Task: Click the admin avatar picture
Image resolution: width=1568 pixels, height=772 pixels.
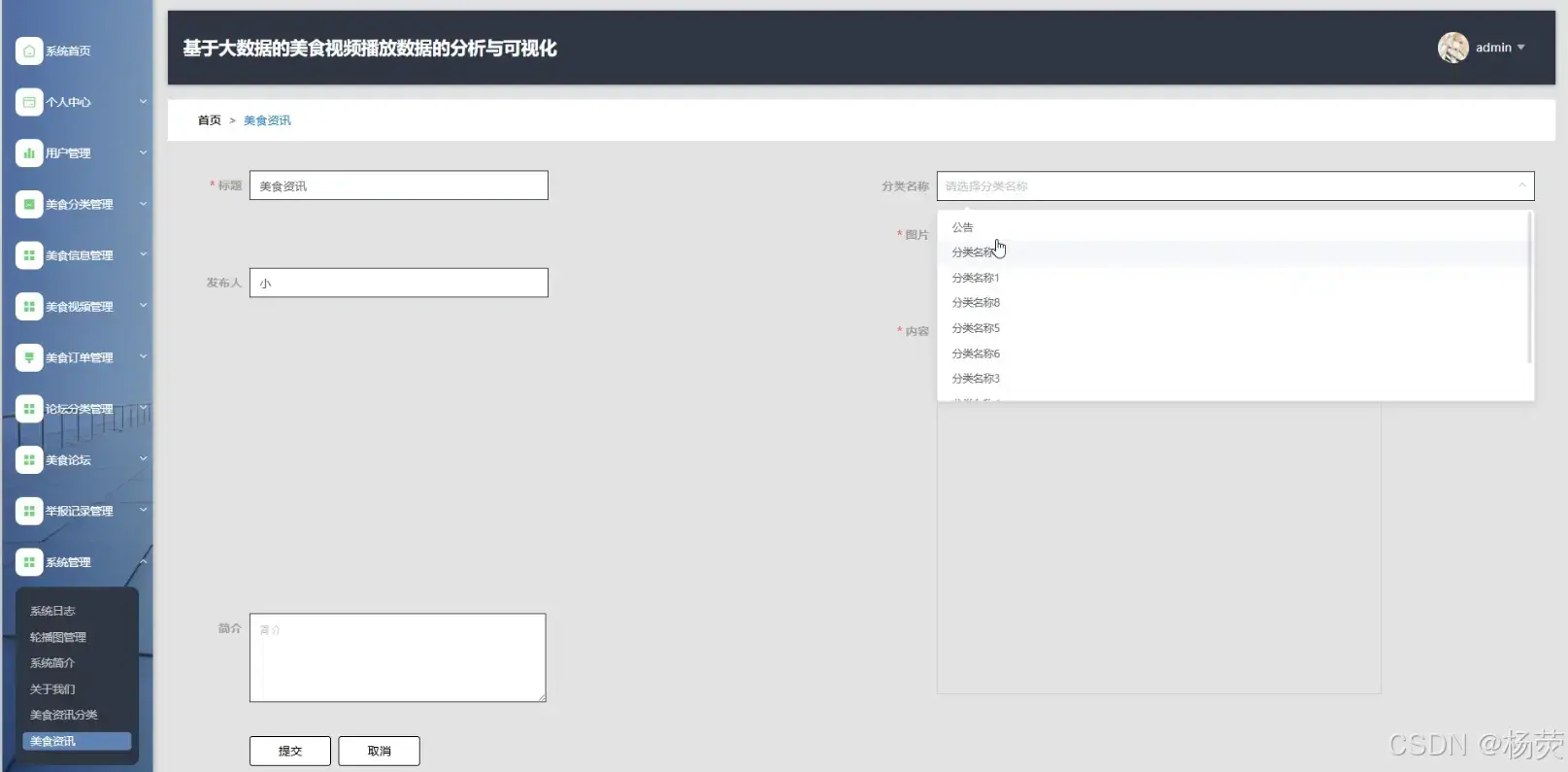Action: click(x=1452, y=48)
